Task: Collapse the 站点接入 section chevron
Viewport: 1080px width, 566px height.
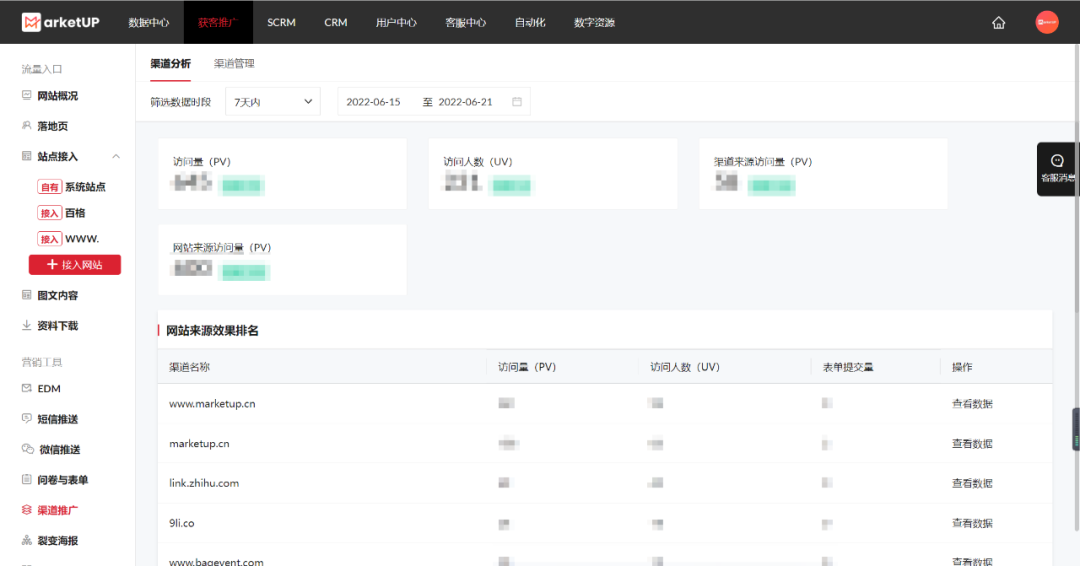Action: (x=116, y=156)
